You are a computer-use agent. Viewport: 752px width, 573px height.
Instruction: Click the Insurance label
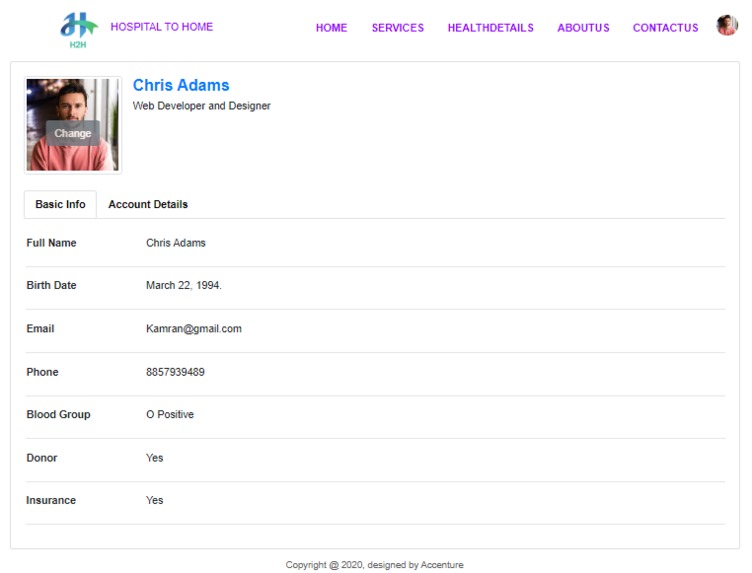pyautogui.click(x=51, y=500)
